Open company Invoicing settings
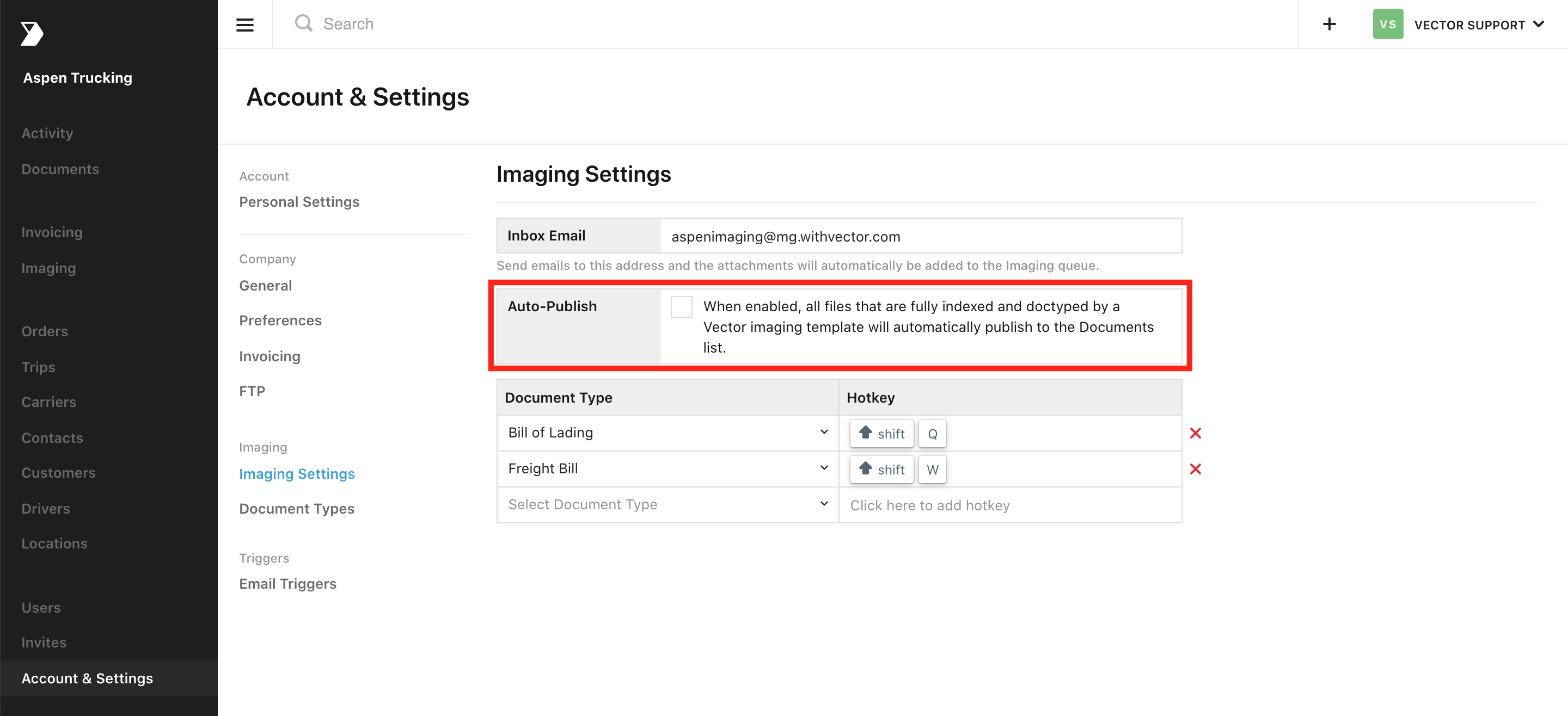Viewport: 1568px width, 716px height. [x=269, y=356]
